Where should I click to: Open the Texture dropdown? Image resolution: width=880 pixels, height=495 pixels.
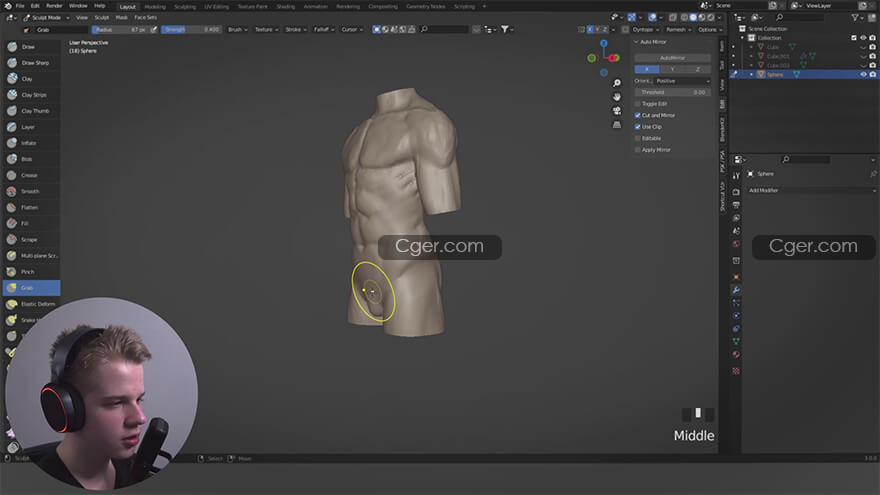[x=266, y=29]
